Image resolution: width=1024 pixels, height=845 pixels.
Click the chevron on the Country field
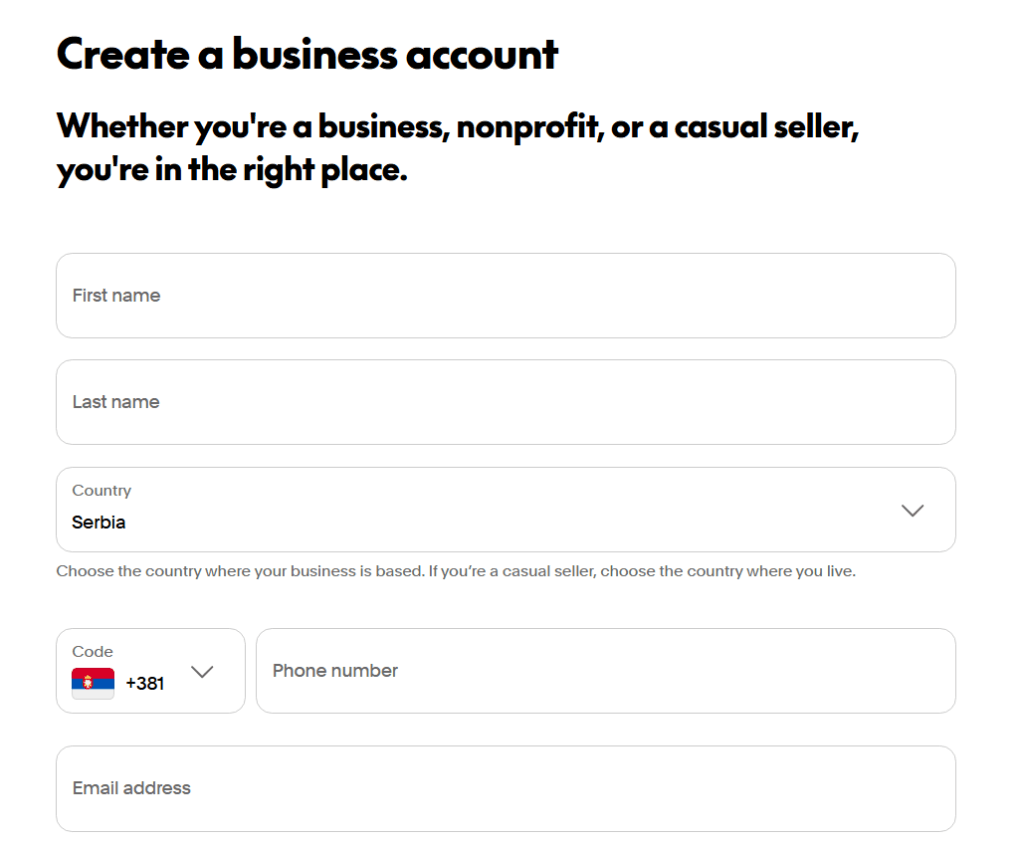[911, 510]
